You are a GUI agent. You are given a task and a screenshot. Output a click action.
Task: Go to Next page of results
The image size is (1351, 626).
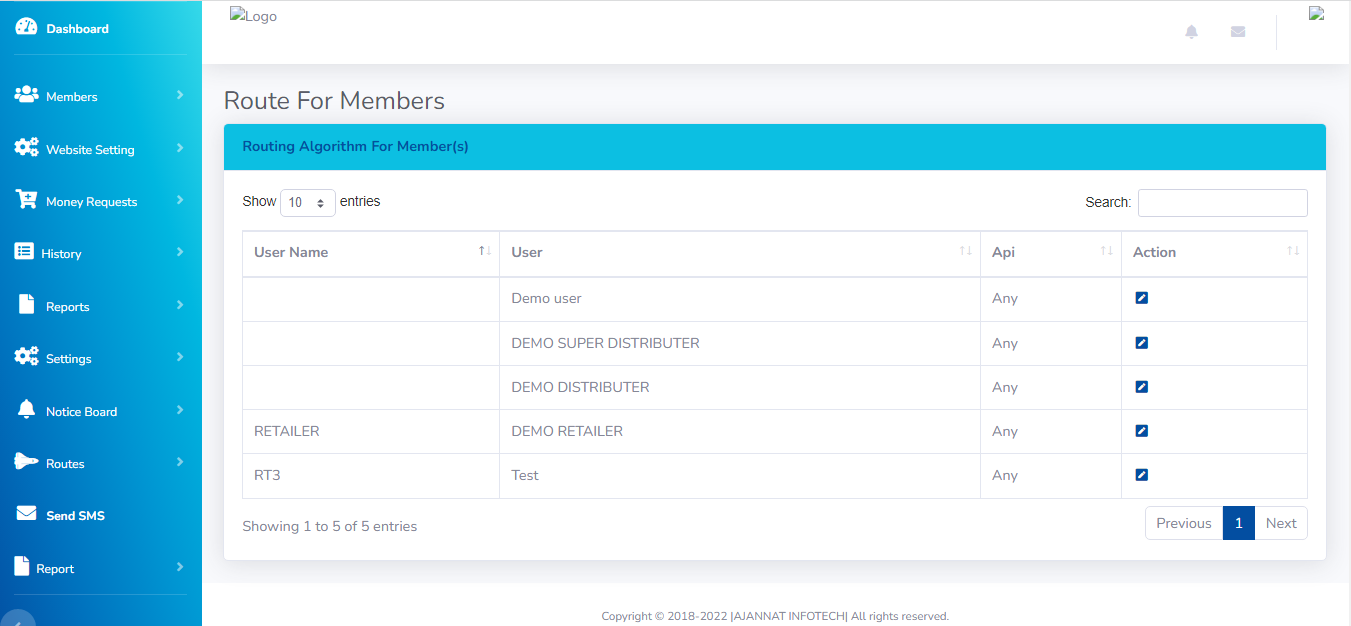coord(1280,523)
